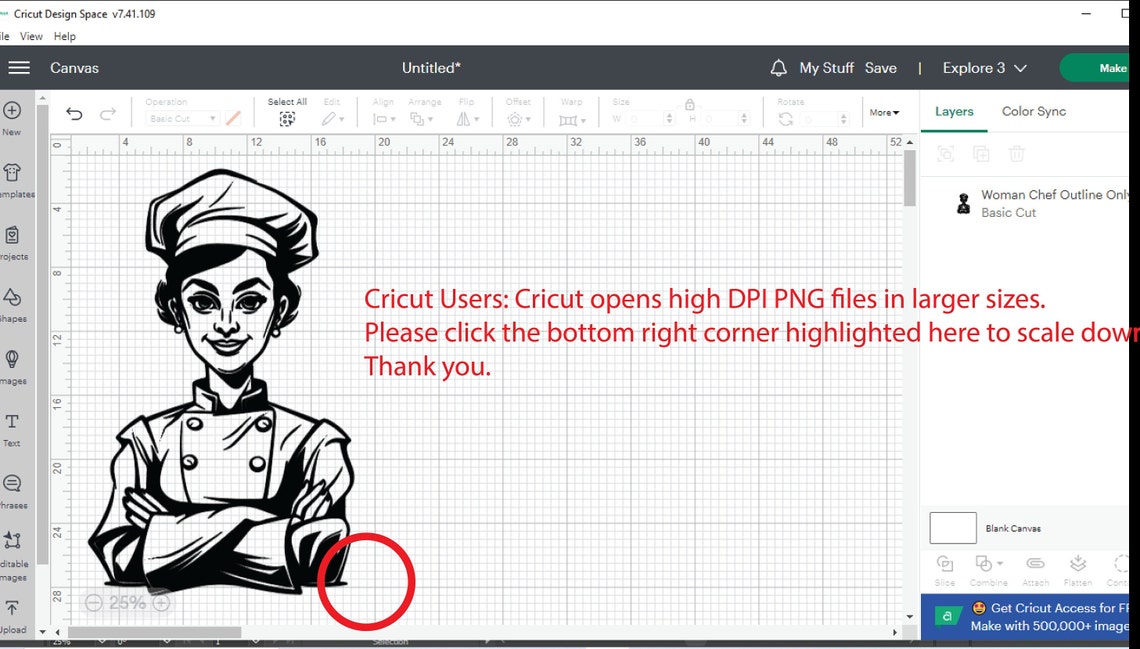
Task: Open the More toolbar dropdown
Action: (884, 113)
